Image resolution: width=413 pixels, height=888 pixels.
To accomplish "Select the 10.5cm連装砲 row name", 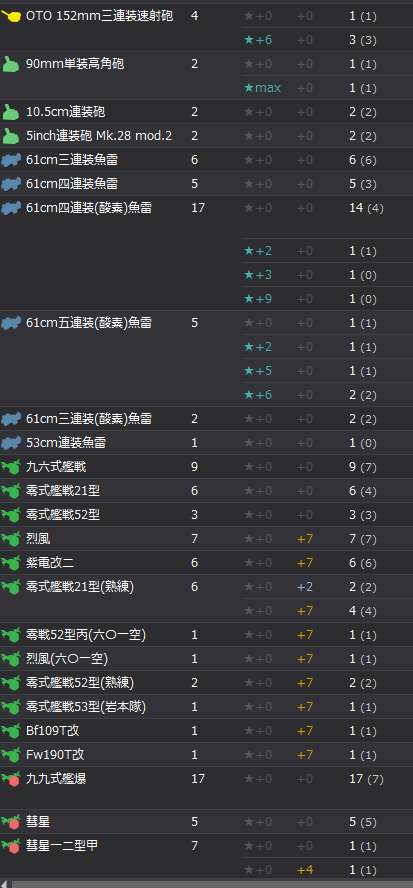I will (x=65, y=112).
